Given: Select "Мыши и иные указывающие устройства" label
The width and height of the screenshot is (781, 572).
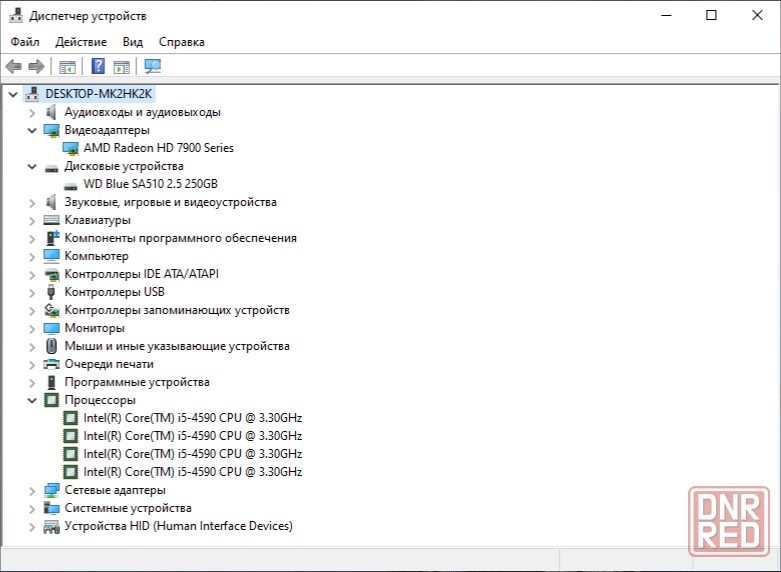Looking at the screenshot, I should click(177, 346).
